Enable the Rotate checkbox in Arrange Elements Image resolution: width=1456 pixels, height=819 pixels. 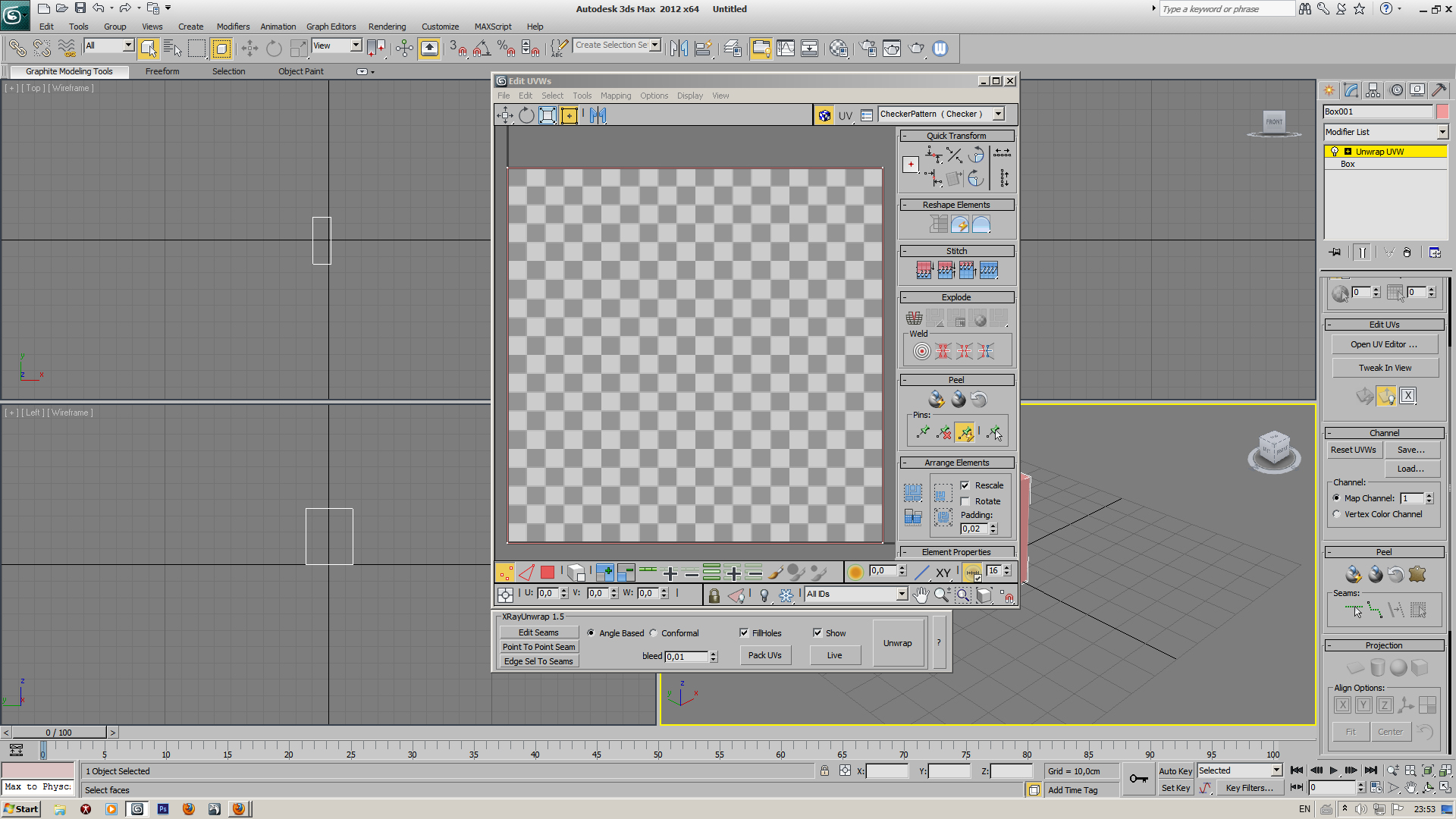(965, 501)
